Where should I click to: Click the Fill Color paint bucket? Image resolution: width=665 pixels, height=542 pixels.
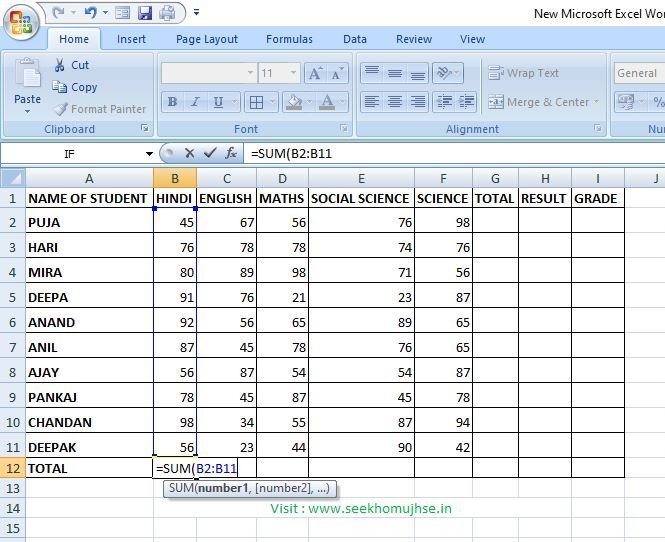click(293, 102)
